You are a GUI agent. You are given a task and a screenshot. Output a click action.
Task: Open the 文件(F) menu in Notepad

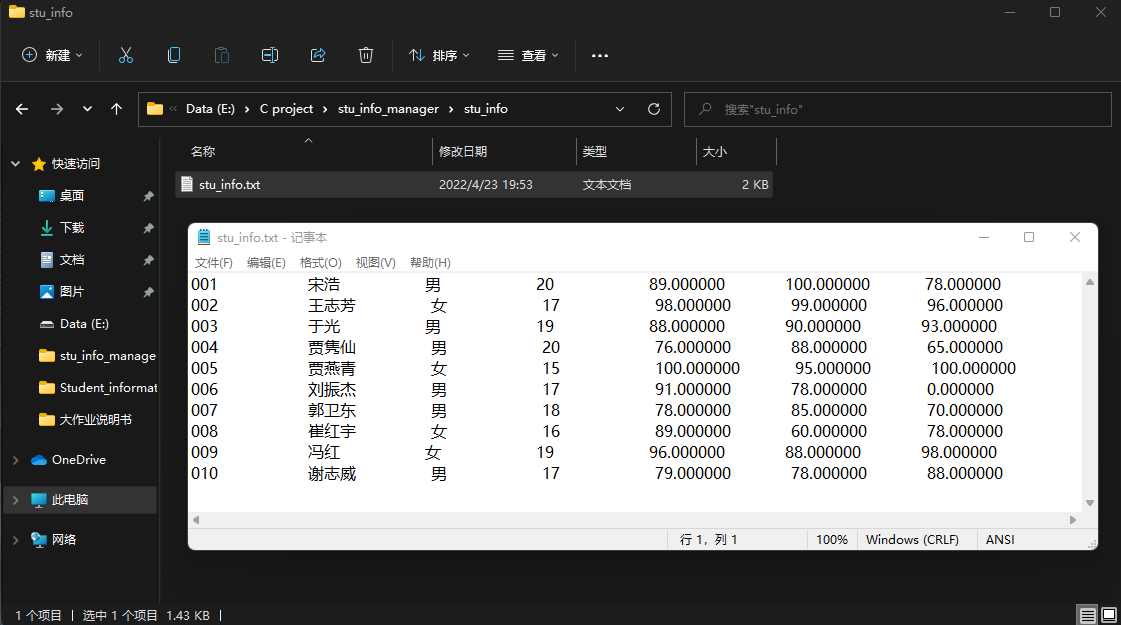[213, 263]
